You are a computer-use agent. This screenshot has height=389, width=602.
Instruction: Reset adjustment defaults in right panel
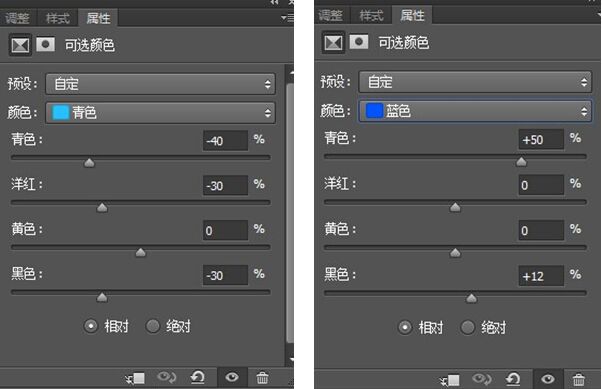point(513,379)
